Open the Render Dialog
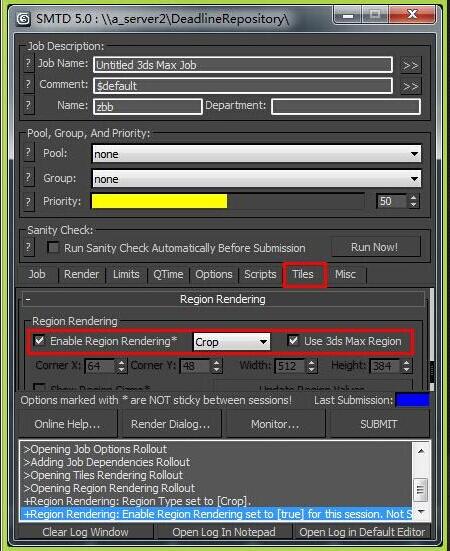 click(171, 424)
